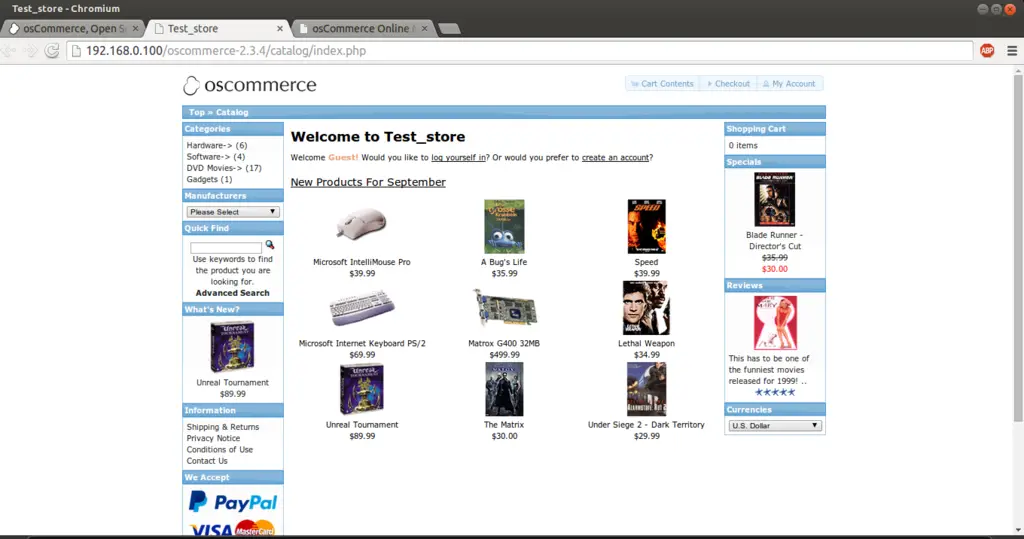The height and width of the screenshot is (539, 1024).
Task: Open Unreal Tournament image in What's New
Action: [x=232, y=346]
